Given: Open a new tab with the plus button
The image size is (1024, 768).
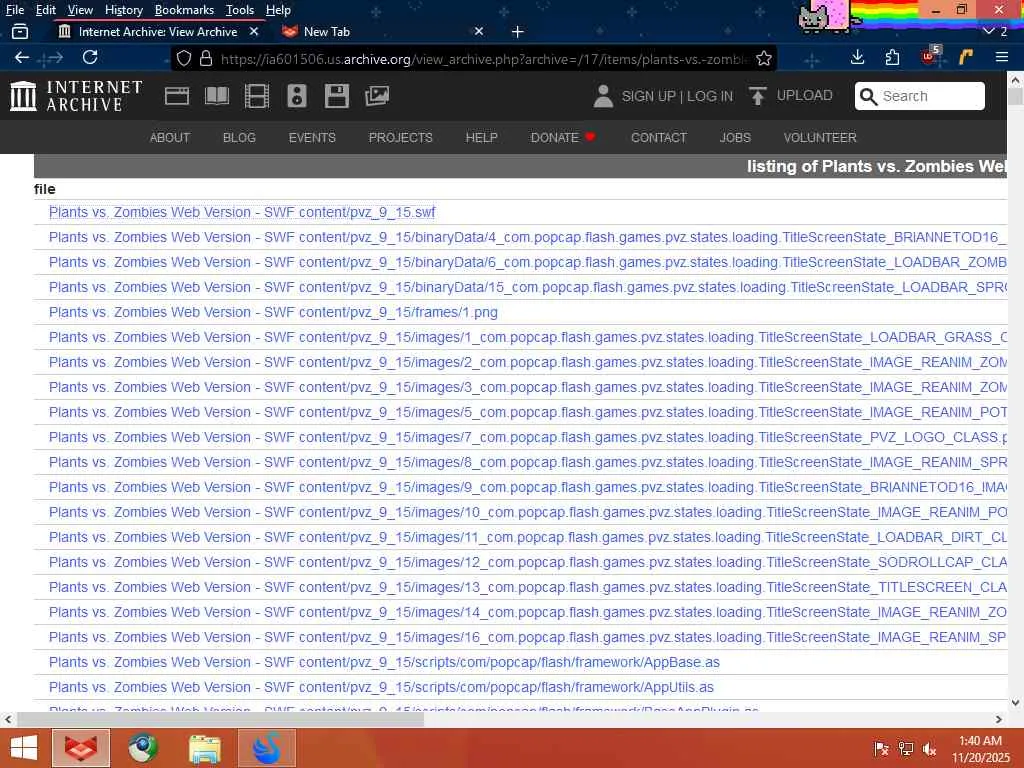Looking at the screenshot, I should point(517,31).
